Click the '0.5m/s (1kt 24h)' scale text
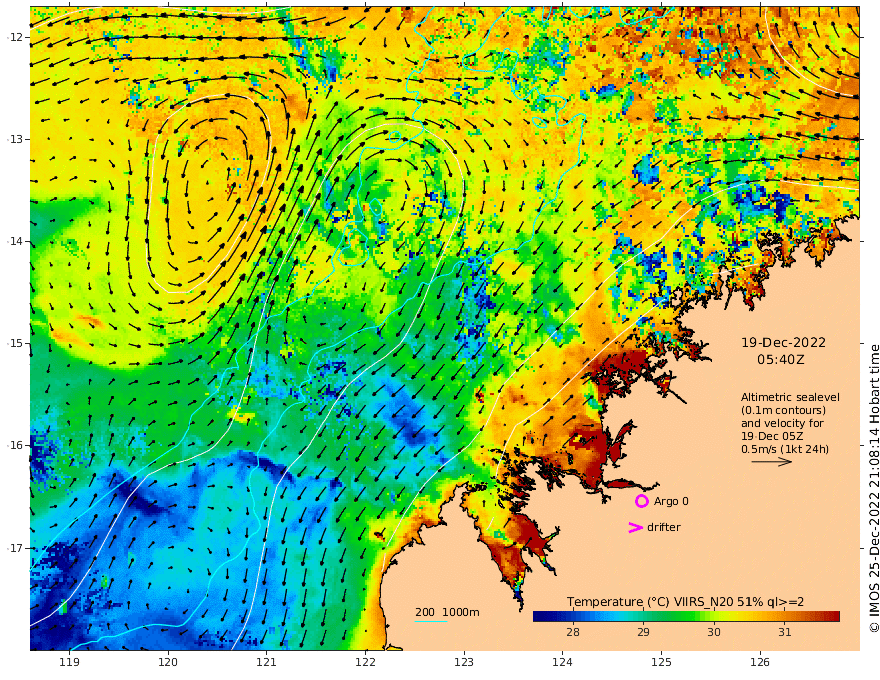Image resolution: width=880 pixels, height=680 pixels. point(785,449)
